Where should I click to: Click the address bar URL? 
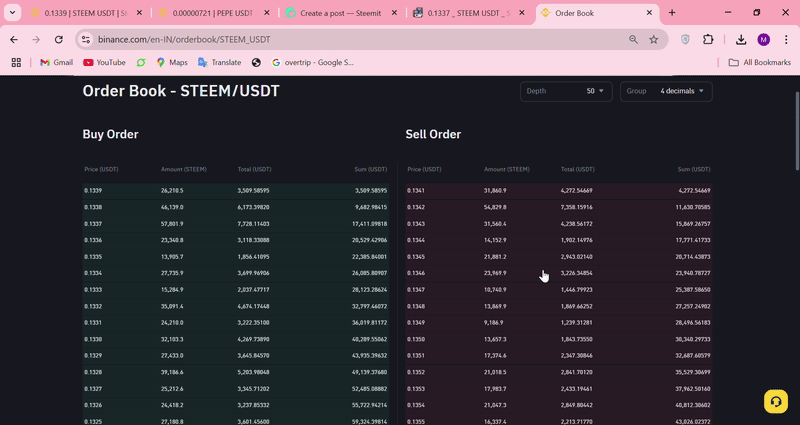point(184,39)
